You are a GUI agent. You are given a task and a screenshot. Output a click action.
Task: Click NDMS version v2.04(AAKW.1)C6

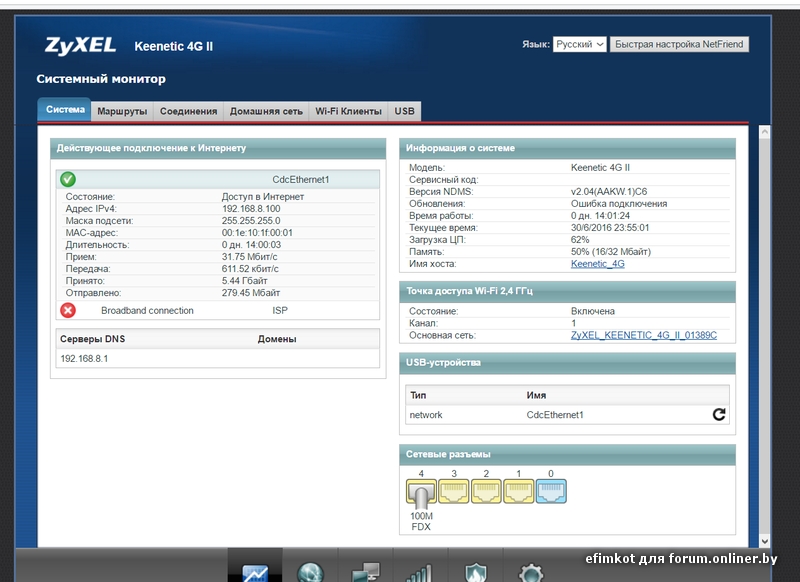(609, 191)
